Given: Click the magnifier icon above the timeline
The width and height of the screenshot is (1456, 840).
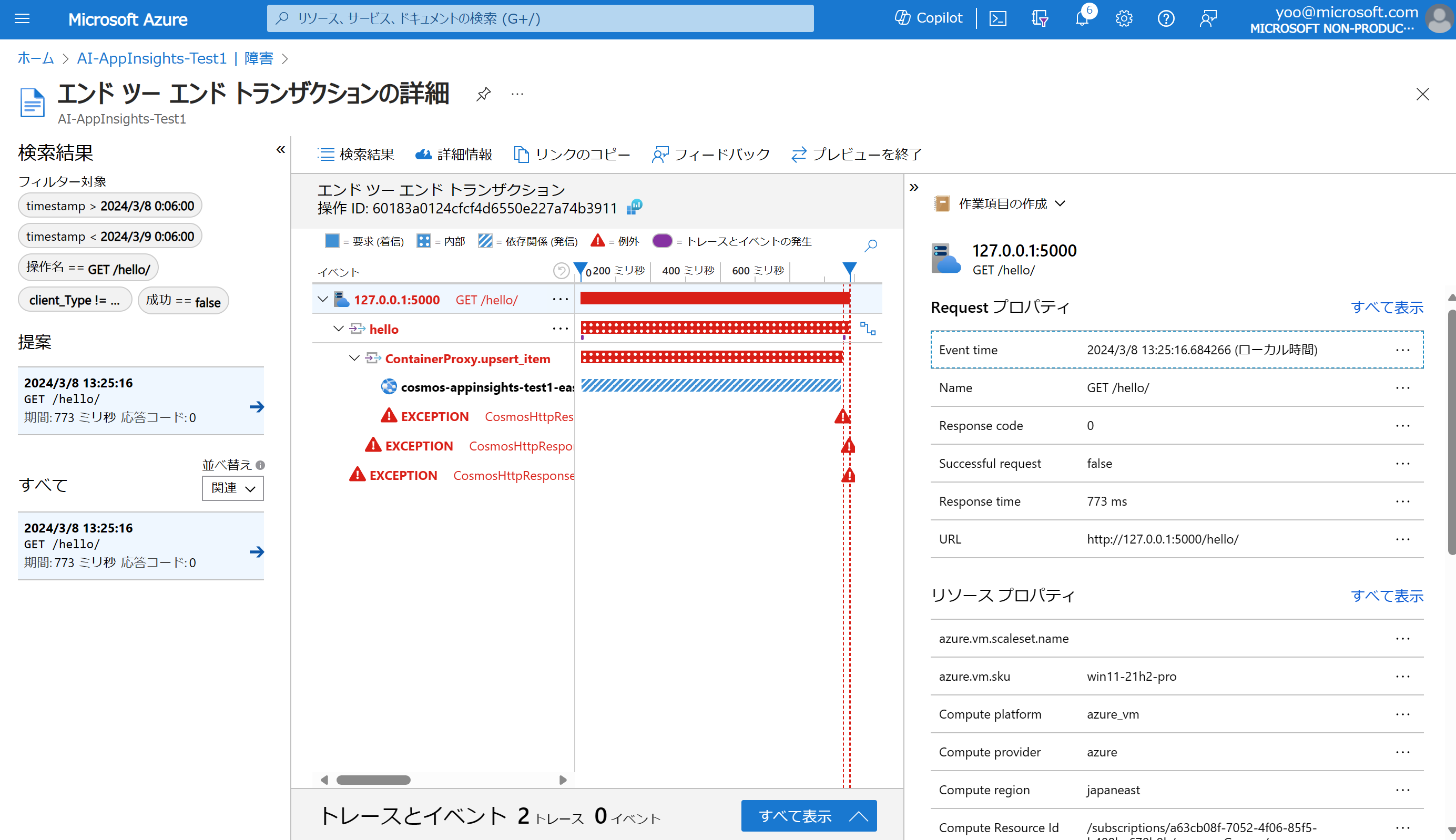Looking at the screenshot, I should coord(871,246).
